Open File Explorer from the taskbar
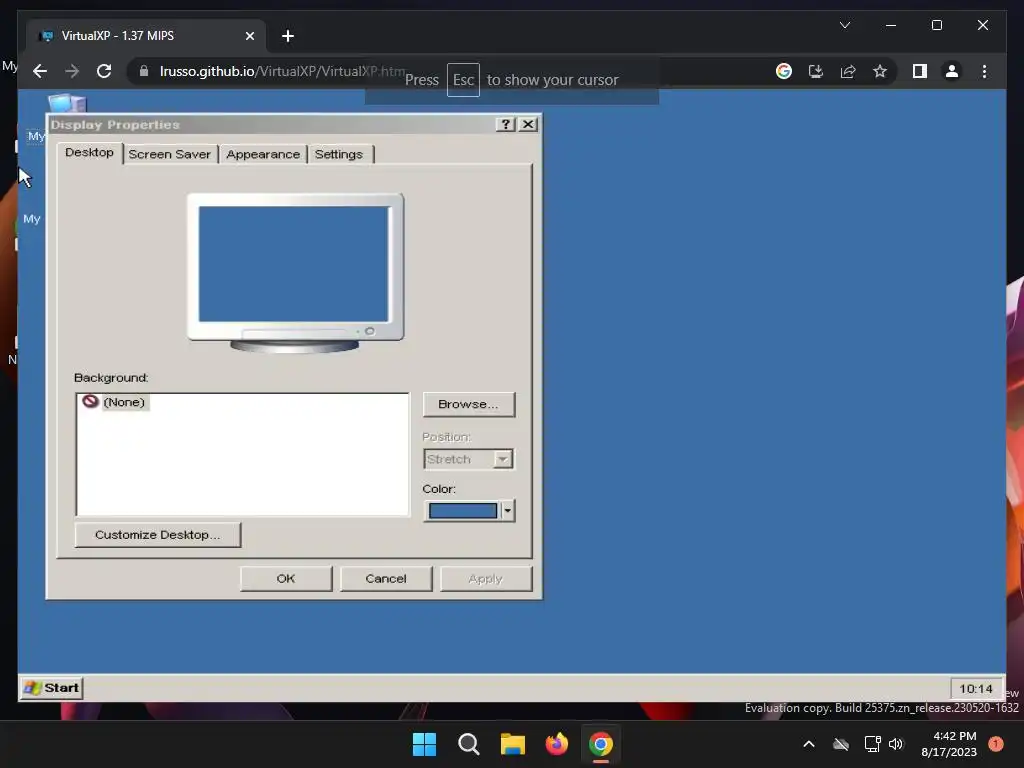1024x768 pixels. pyautogui.click(x=513, y=744)
